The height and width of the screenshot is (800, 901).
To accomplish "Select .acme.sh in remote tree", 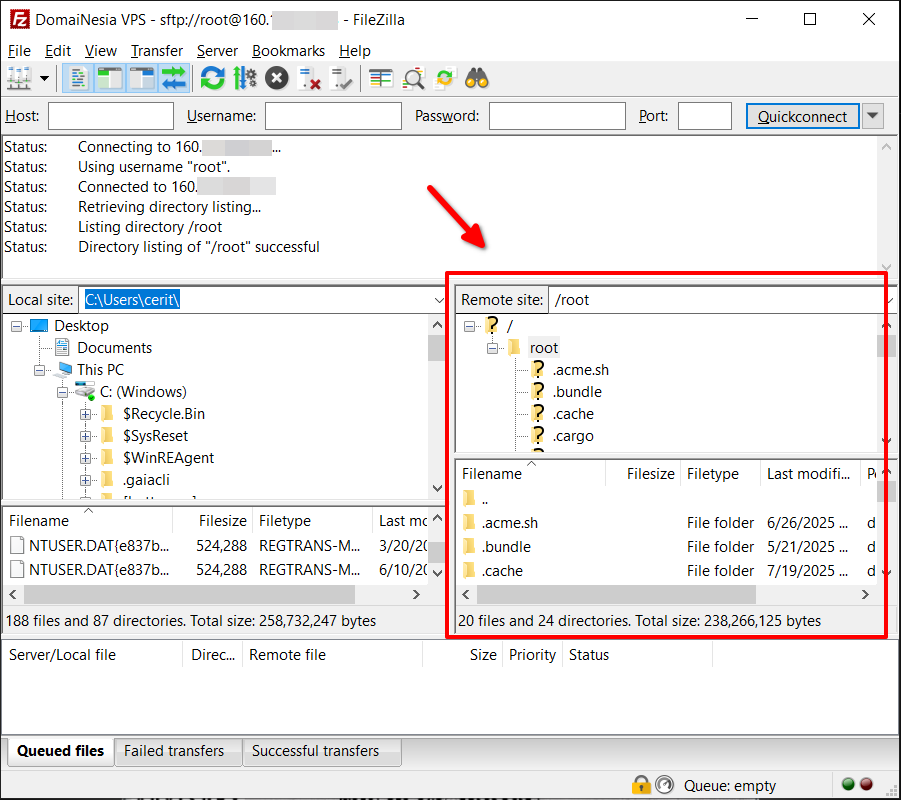I will point(580,370).
